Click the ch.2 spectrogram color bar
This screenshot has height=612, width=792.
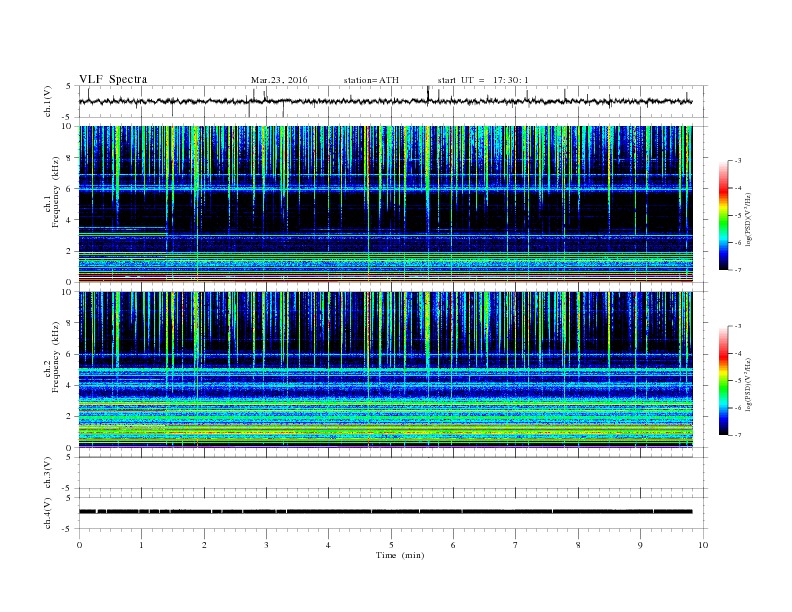point(723,381)
